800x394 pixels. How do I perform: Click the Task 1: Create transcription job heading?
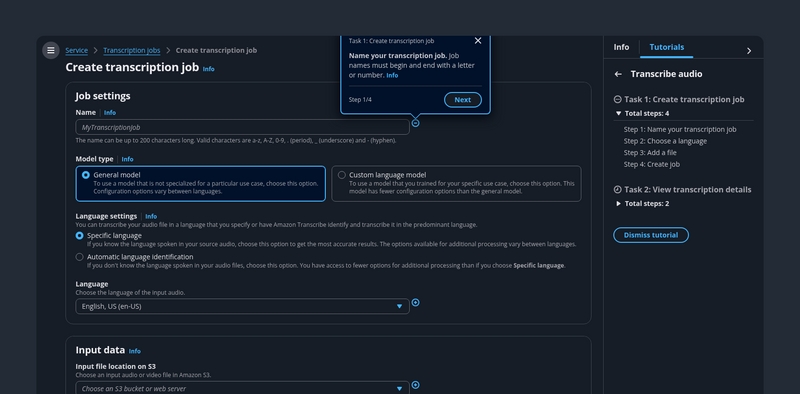tap(684, 100)
